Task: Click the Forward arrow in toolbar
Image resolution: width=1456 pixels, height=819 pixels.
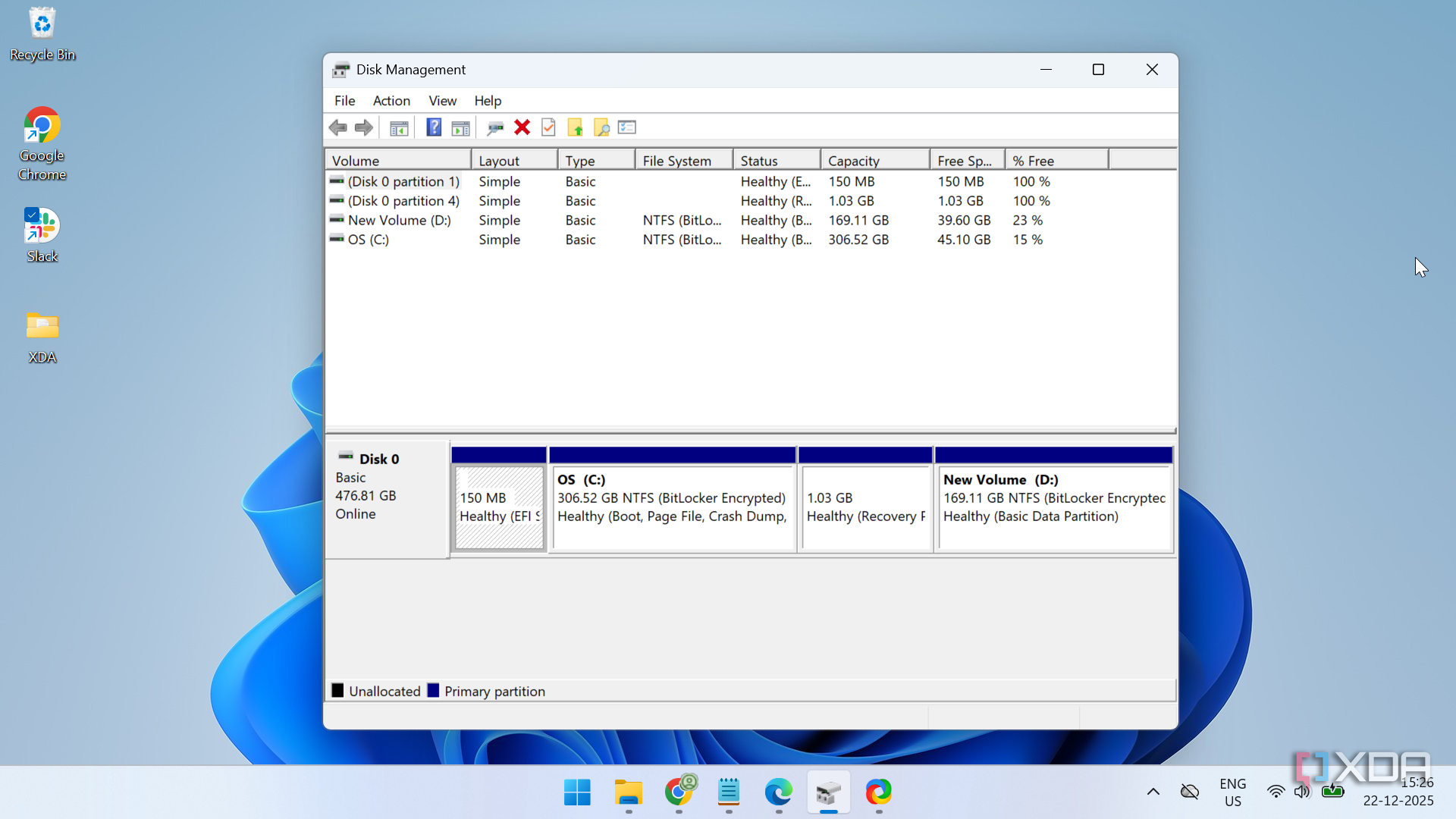Action: click(x=364, y=127)
